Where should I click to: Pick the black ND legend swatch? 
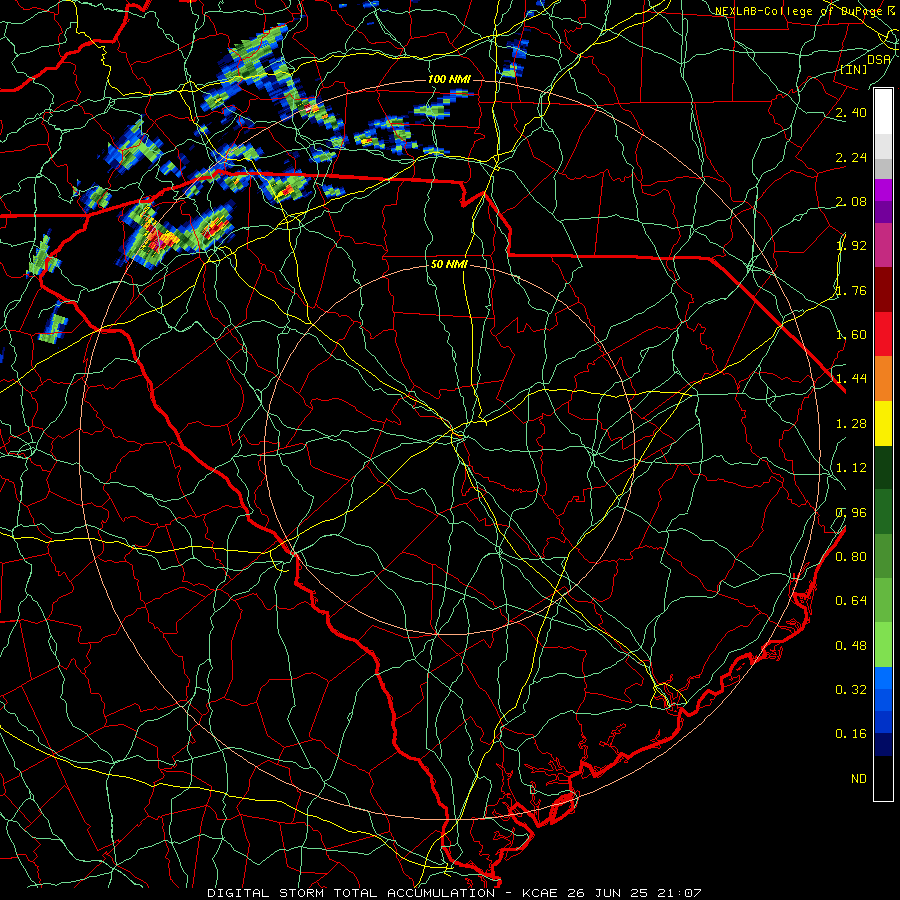click(883, 778)
